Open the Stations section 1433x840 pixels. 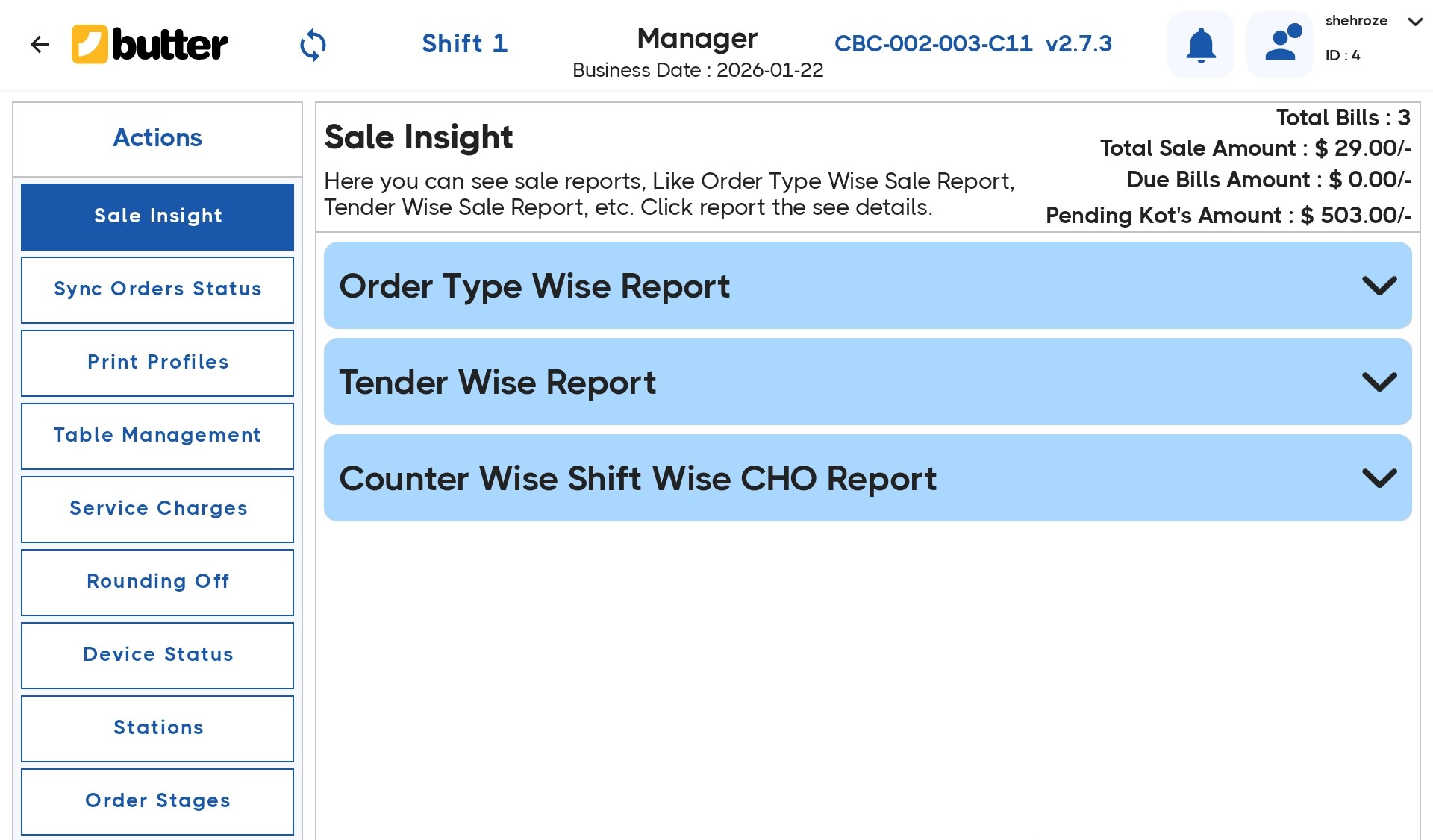click(x=157, y=728)
